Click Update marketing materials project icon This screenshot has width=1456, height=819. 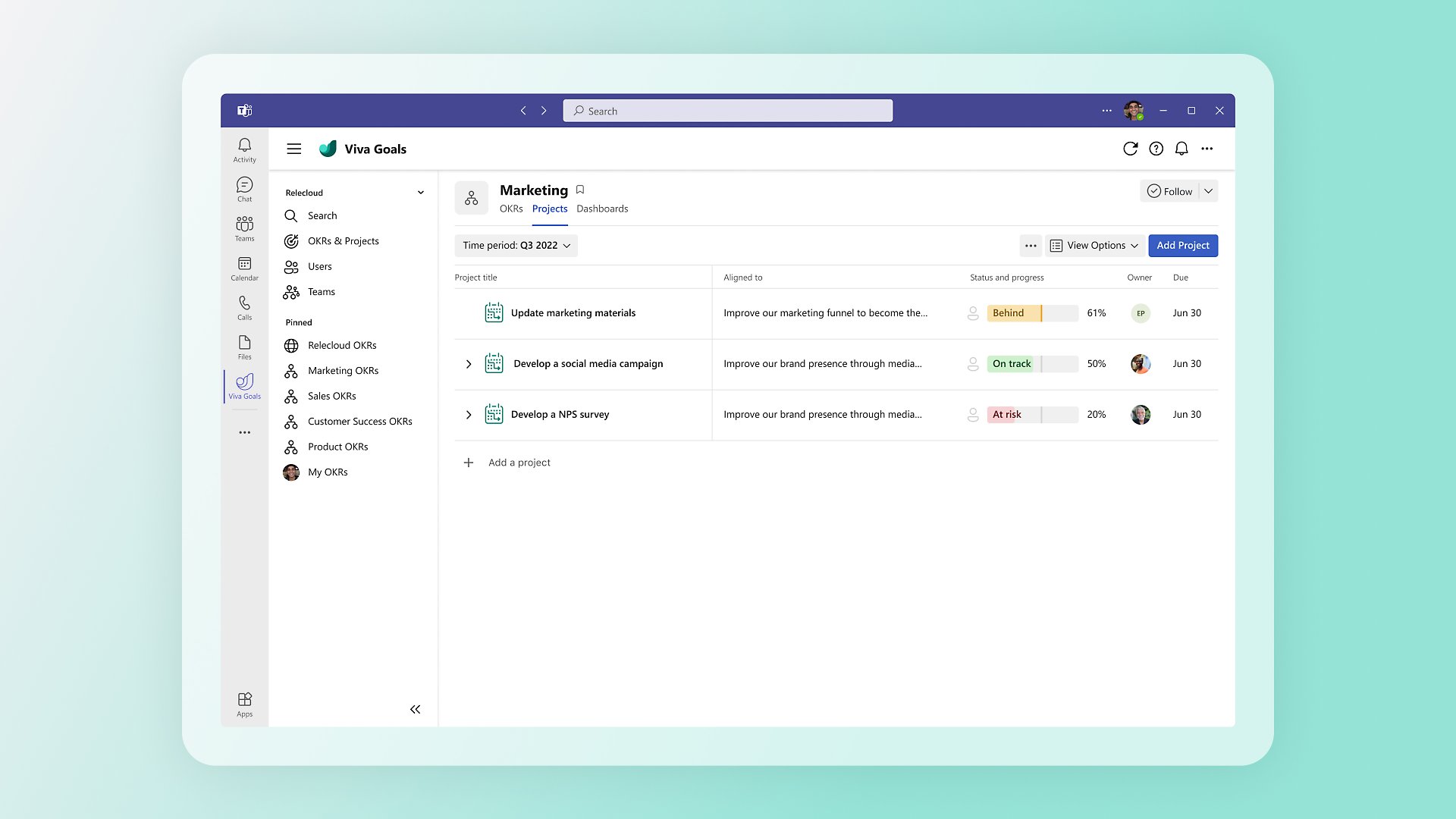click(494, 312)
